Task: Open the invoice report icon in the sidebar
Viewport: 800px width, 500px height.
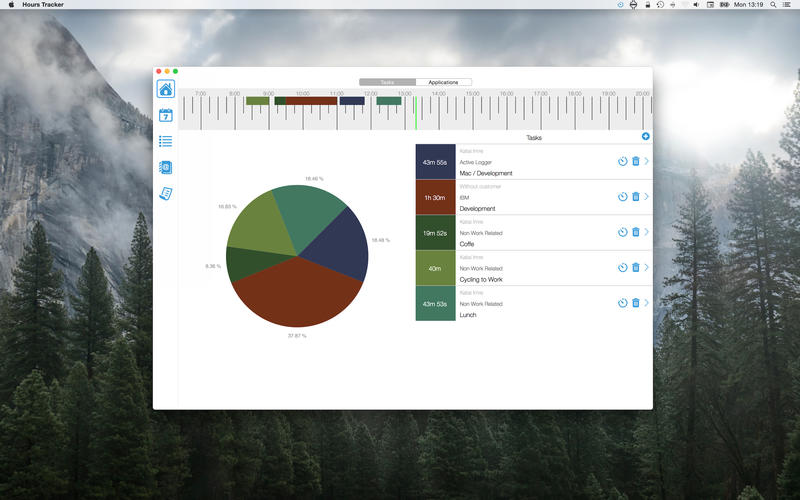Action: 165,193
